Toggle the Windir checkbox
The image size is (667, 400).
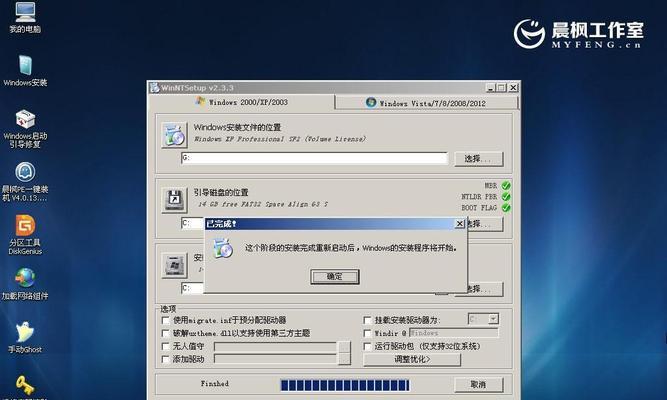pyautogui.click(x=368, y=333)
